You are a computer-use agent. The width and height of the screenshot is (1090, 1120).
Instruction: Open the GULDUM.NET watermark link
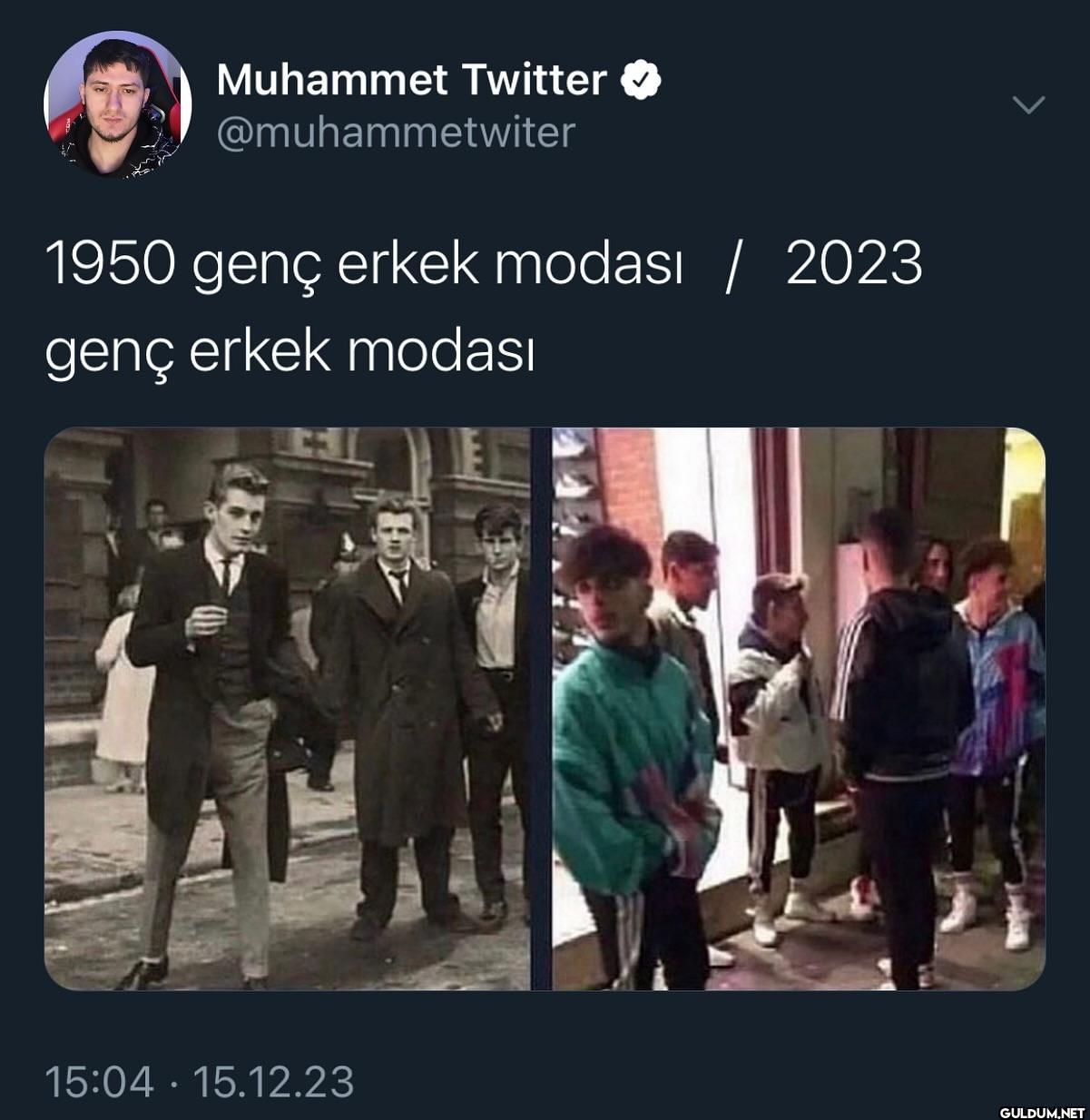pyautogui.click(x=1042, y=1111)
